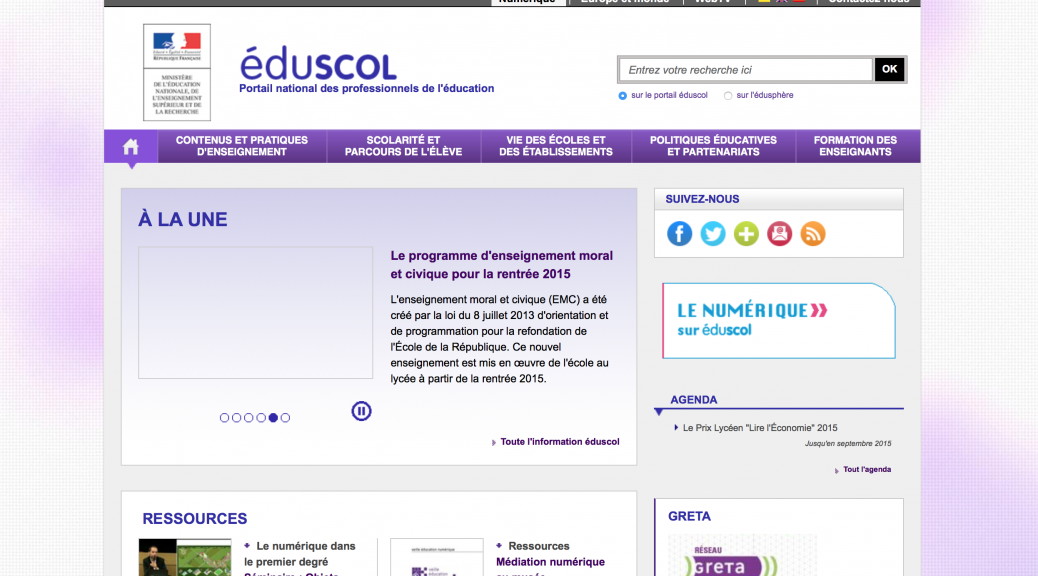Viewport: 1038px width, 576px height.
Task: Click the 'Jusqu'en septembre 2015' date text
Action: click(848, 444)
